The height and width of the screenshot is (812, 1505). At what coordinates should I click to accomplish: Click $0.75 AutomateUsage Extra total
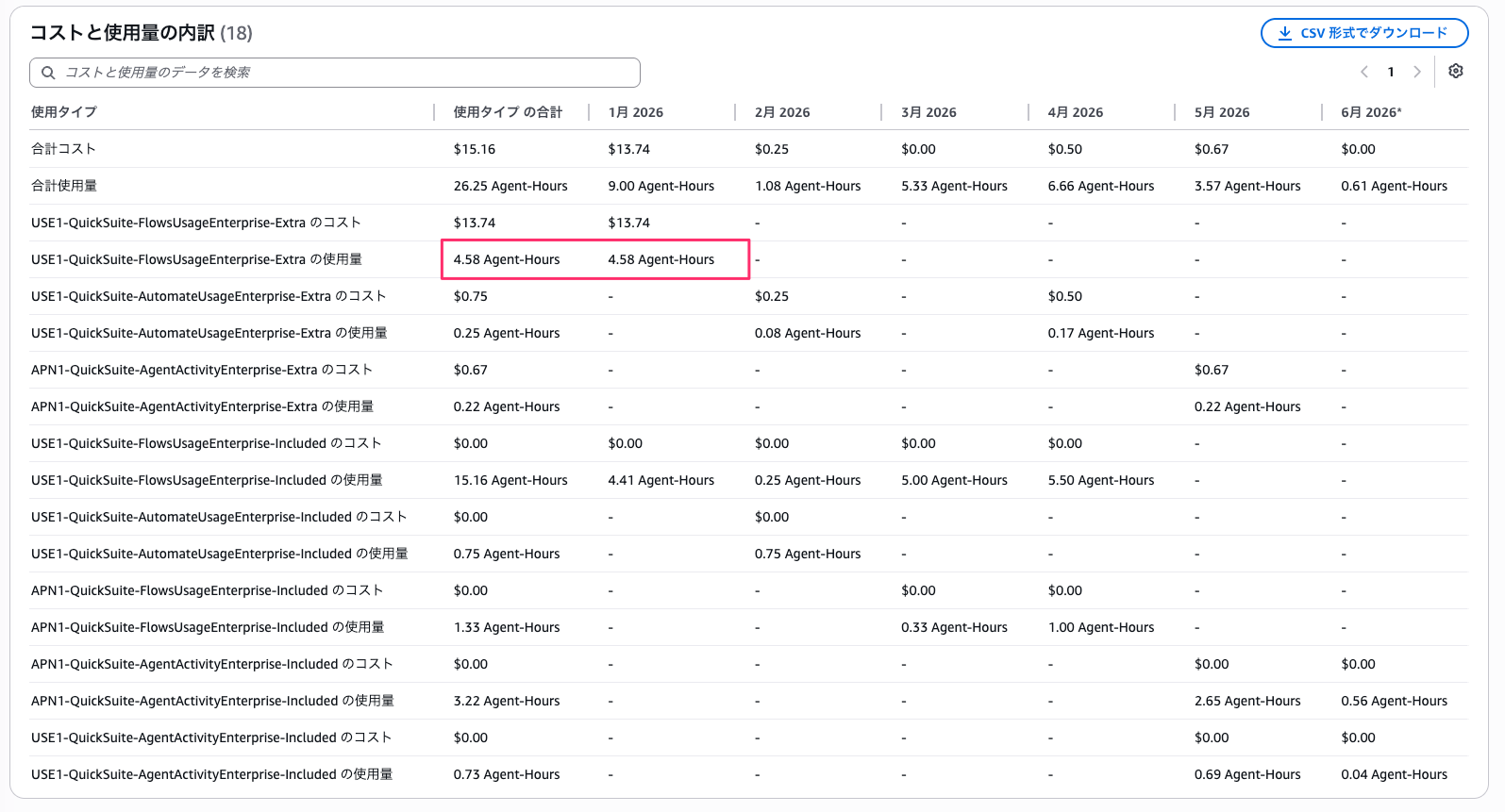(x=471, y=296)
